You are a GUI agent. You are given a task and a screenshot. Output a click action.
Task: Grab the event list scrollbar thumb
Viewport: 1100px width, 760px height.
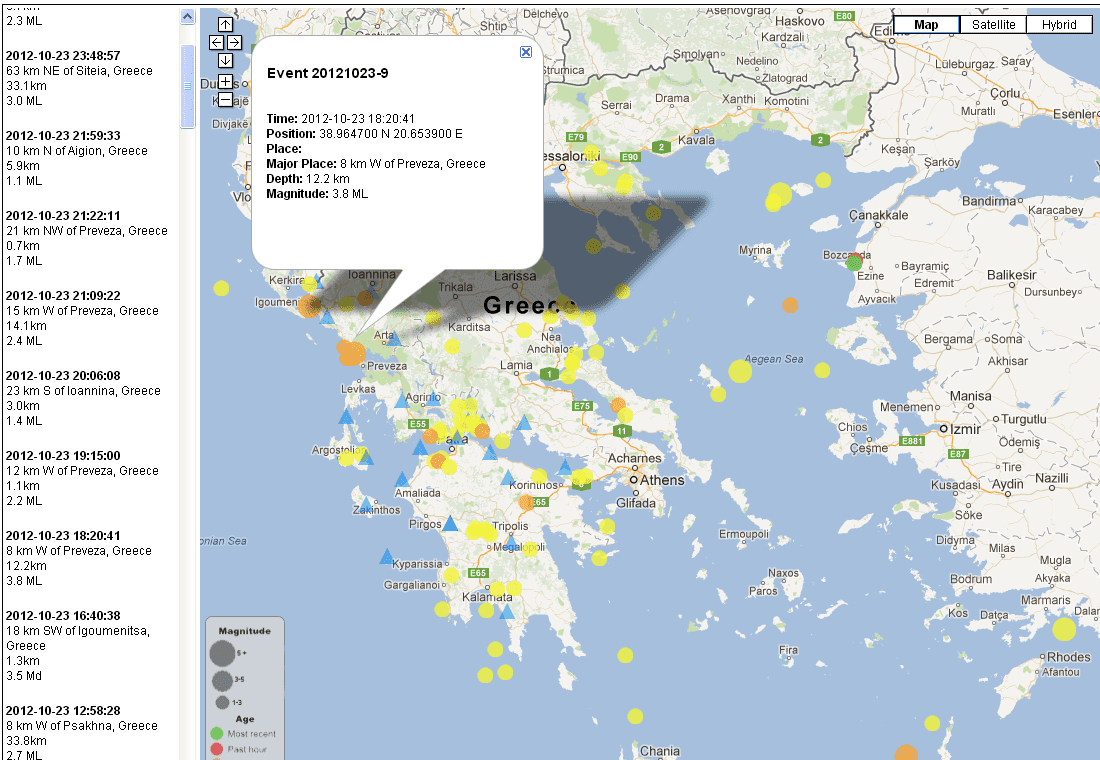pos(187,86)
